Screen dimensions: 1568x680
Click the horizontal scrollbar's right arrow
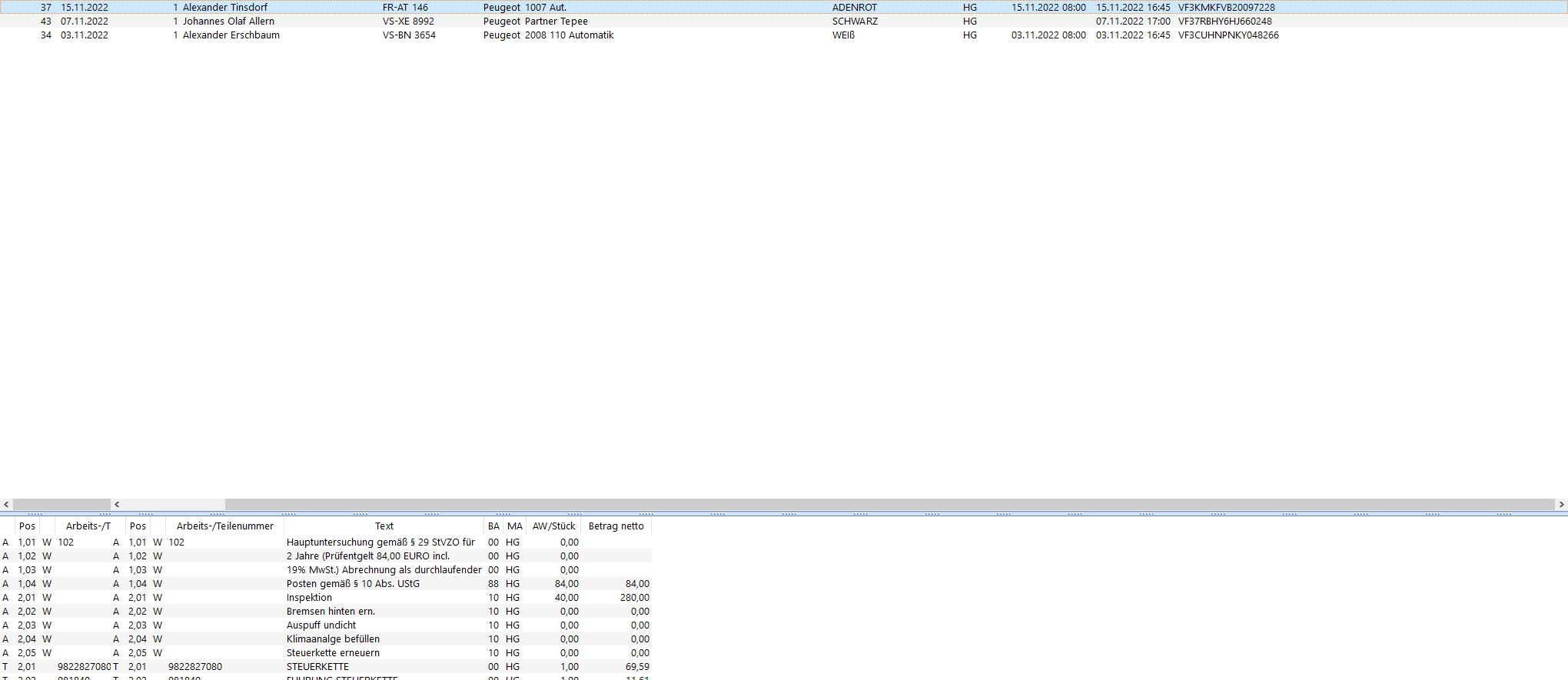point(1561,505)
